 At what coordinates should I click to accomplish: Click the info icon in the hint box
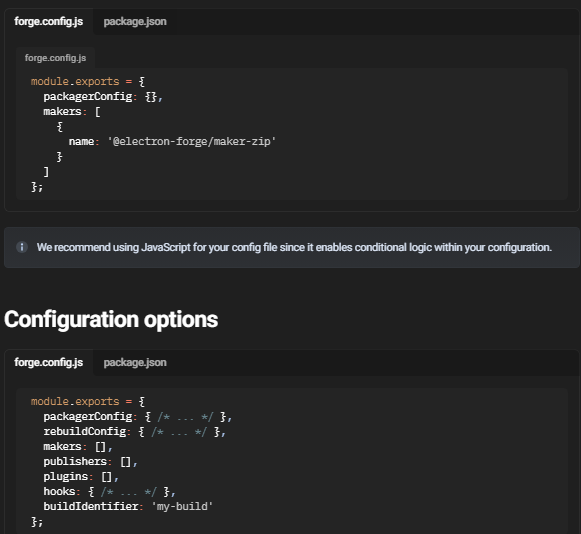coord(22,247)
